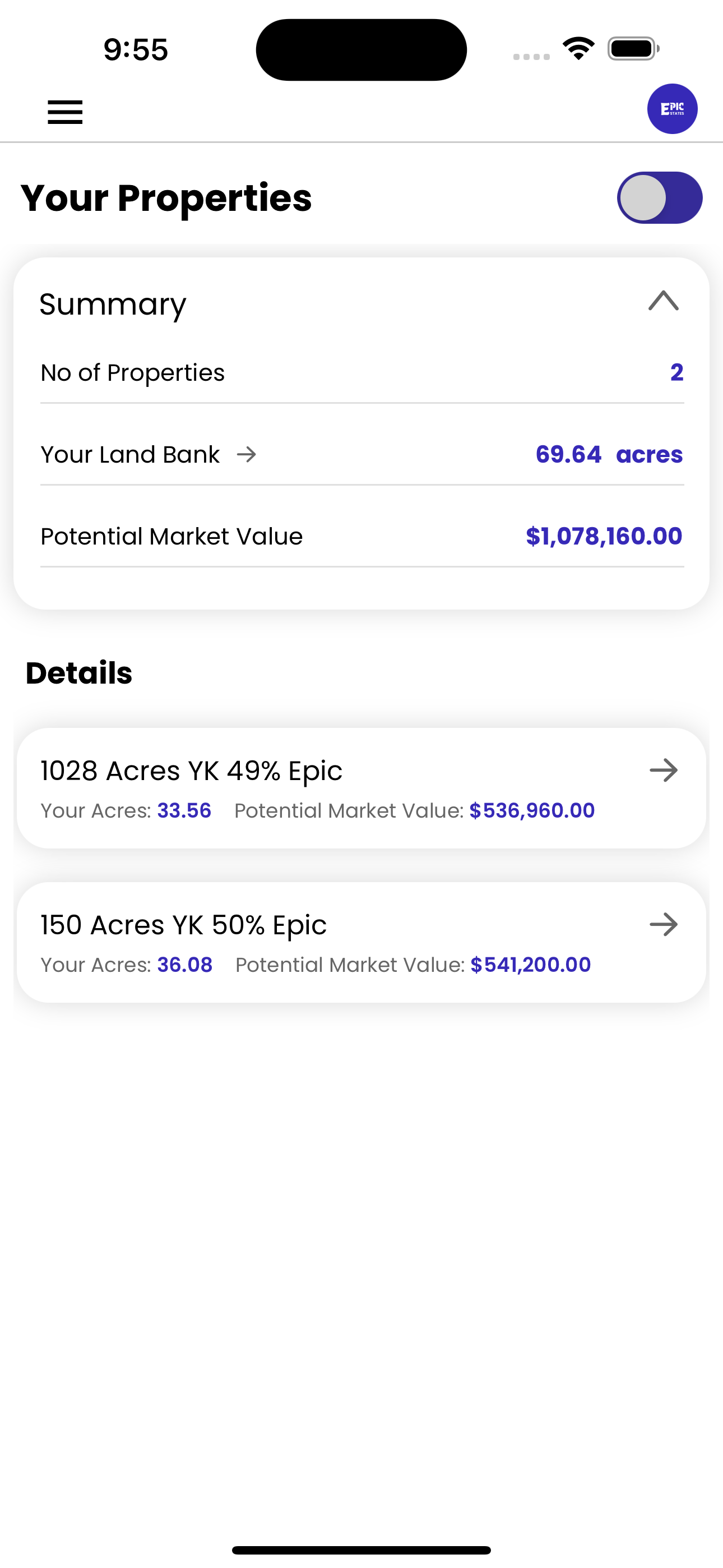Tap the cellular signal dots
The image size is (723, 1568).
(531, 57)
